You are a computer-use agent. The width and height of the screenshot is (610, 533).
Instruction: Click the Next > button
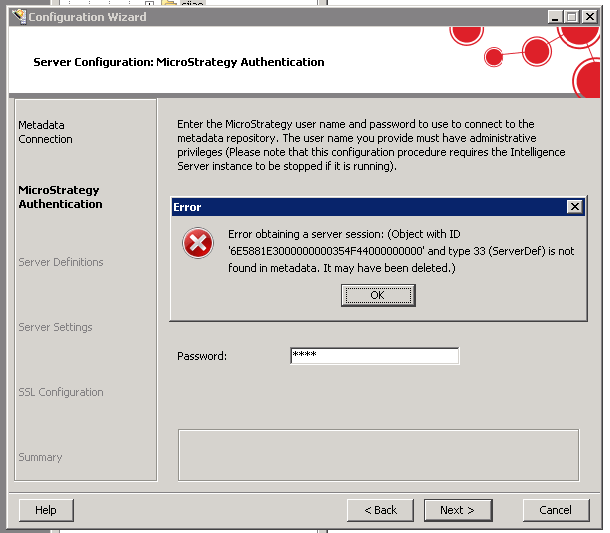(458, 510)
